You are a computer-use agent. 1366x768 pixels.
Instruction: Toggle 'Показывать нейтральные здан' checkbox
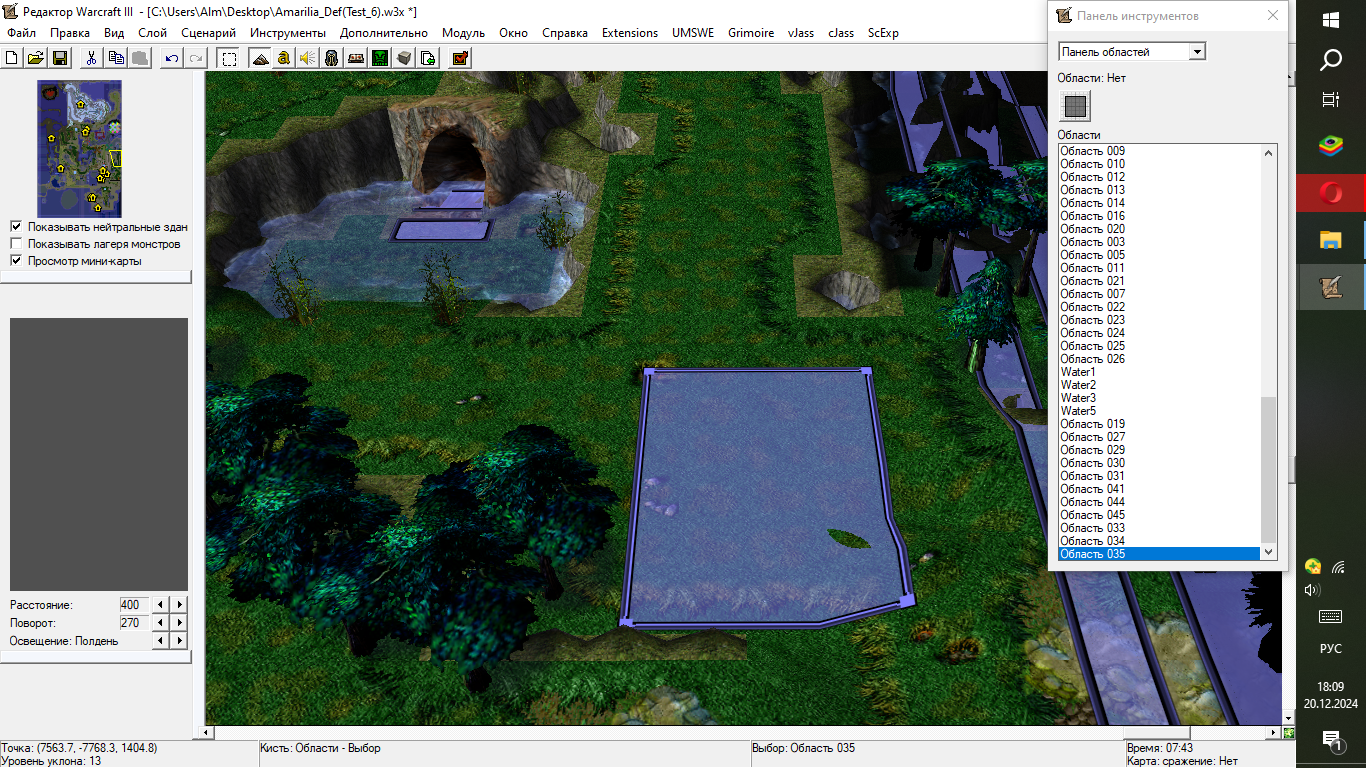pos(16,227)
